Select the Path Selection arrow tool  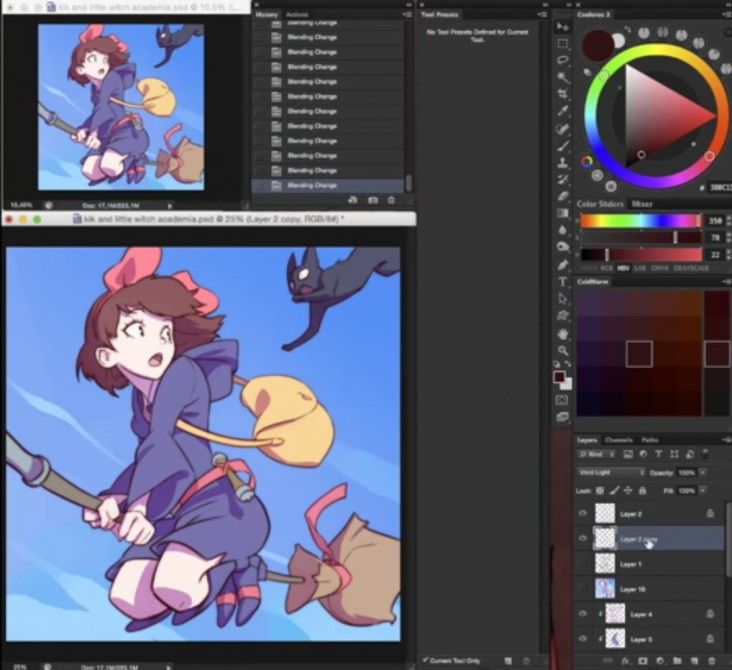(x=563, y=299)
